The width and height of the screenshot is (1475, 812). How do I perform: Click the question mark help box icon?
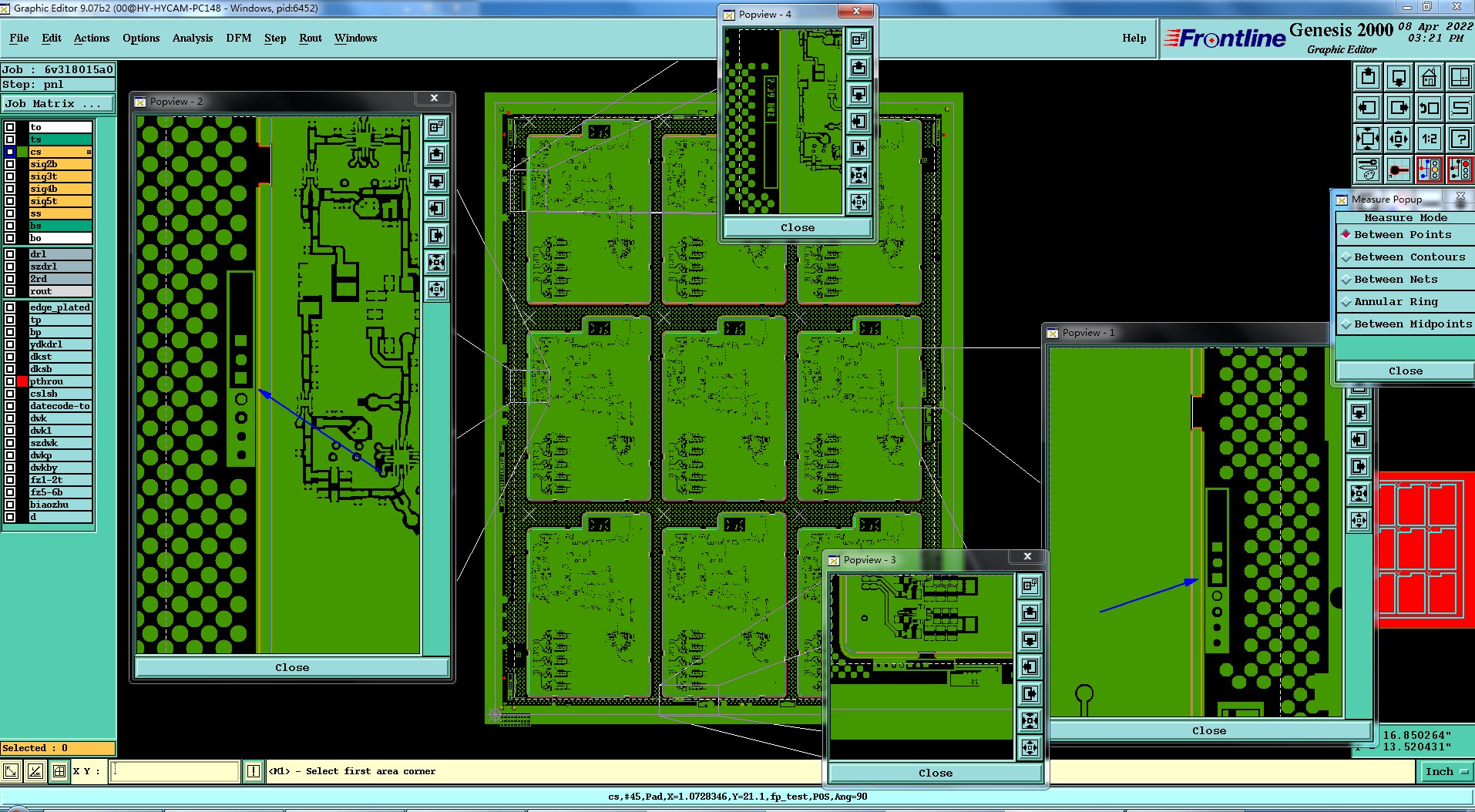(x=1460, y=139)
